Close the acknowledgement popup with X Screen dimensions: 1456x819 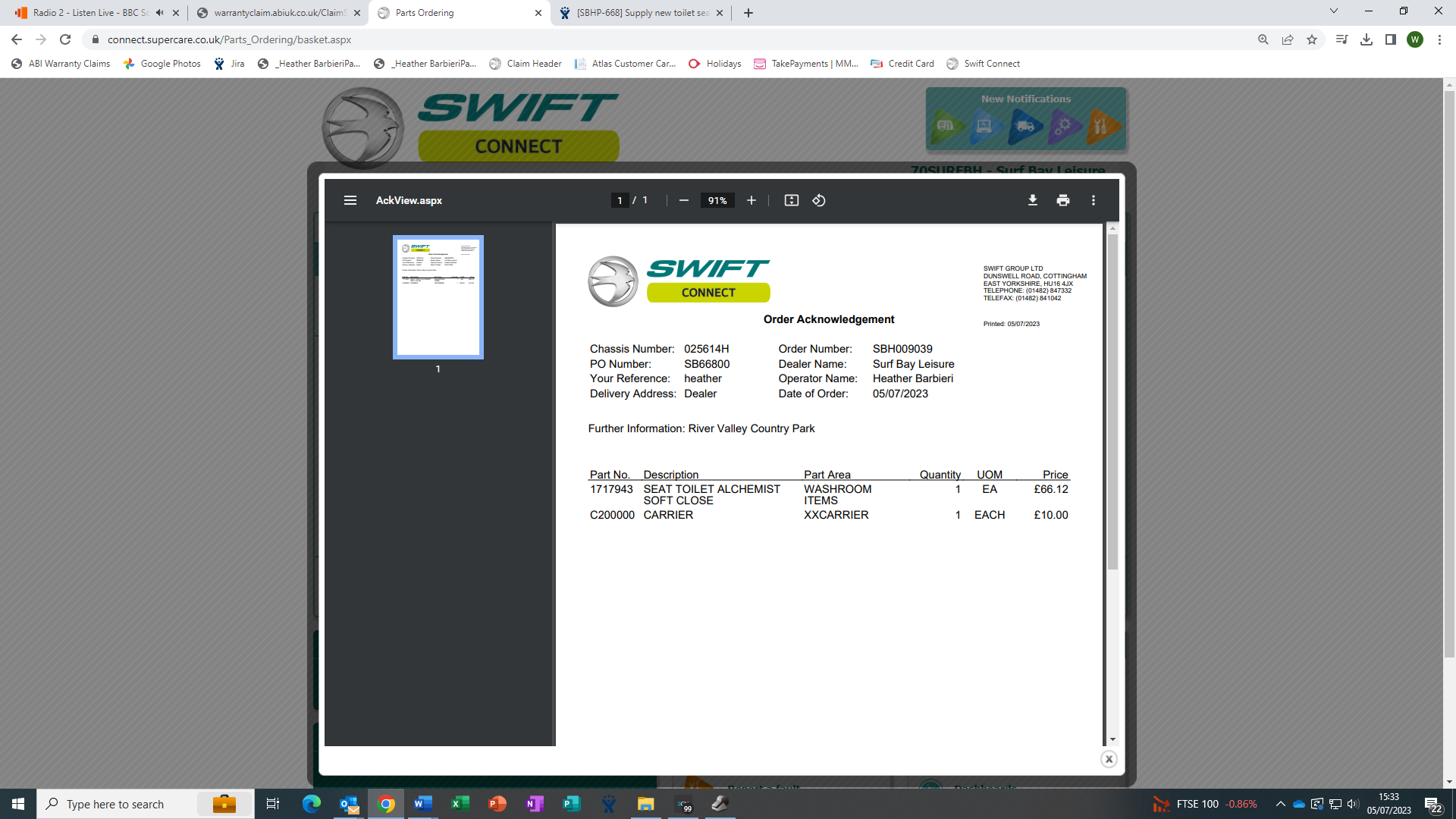(1109, 759)
